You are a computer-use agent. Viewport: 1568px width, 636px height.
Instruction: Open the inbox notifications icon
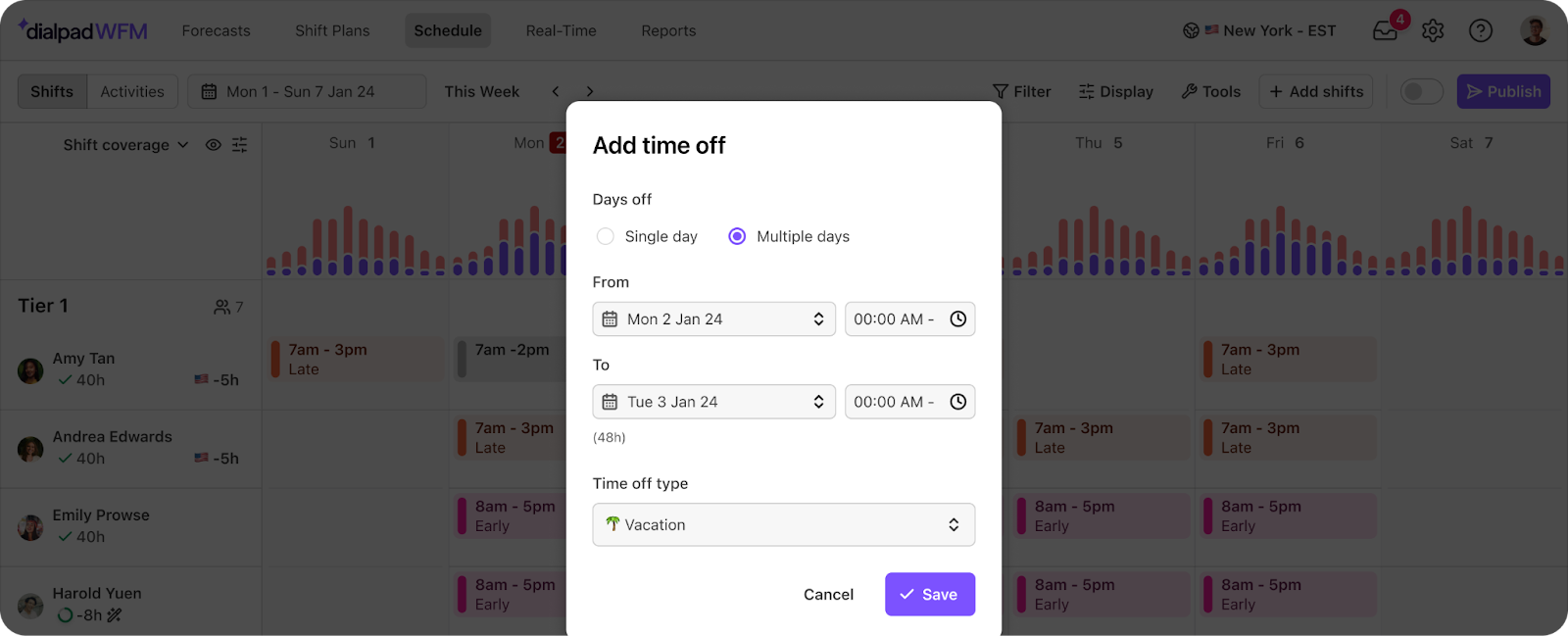1386,30
